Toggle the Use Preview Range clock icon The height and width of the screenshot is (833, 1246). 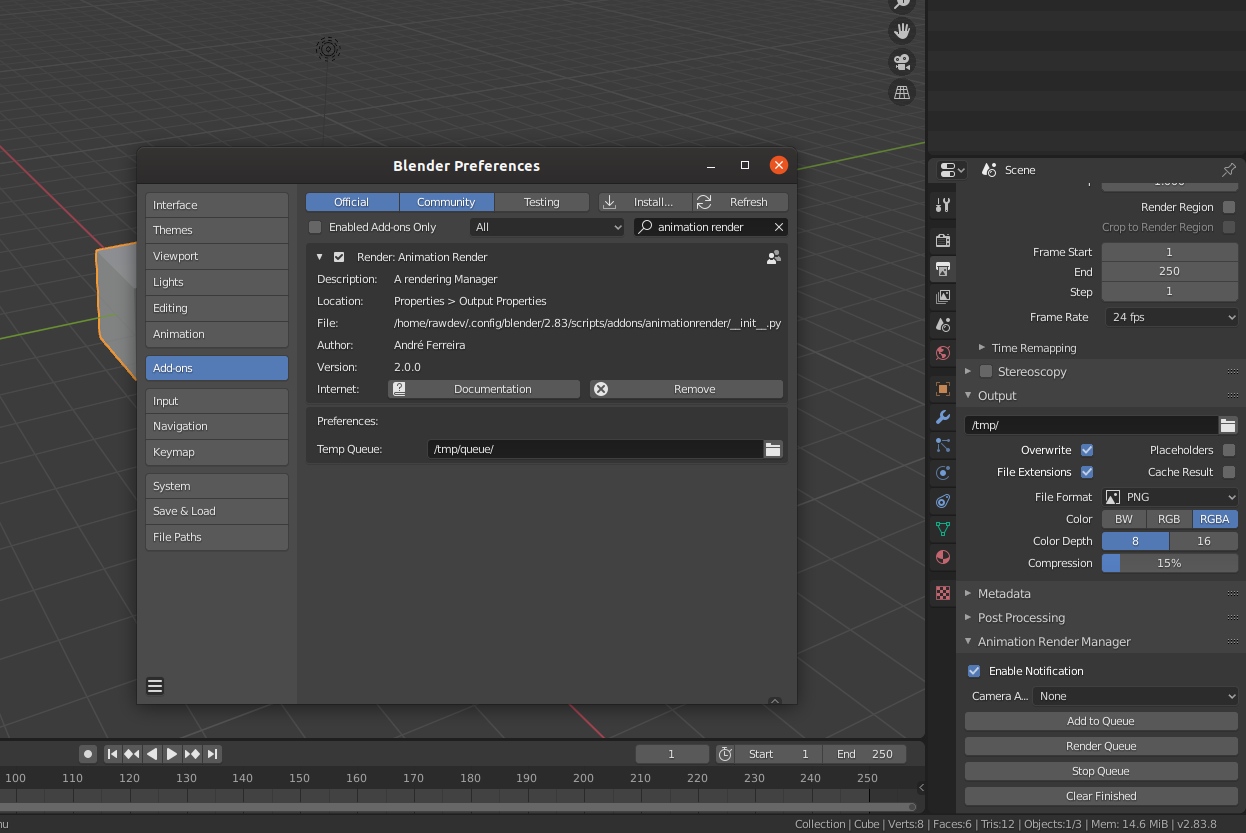pos(726,754)
